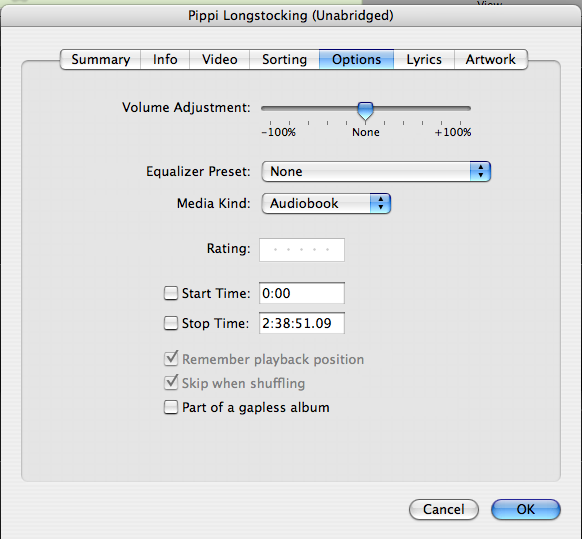
Task: Check Part of a gapless album
Action: pyautogui.click(x=171, y=407)
